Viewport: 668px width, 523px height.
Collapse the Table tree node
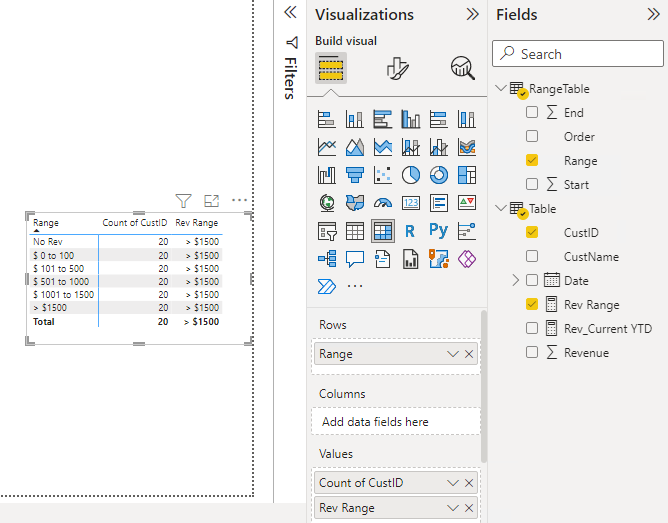tap(501, 208)
